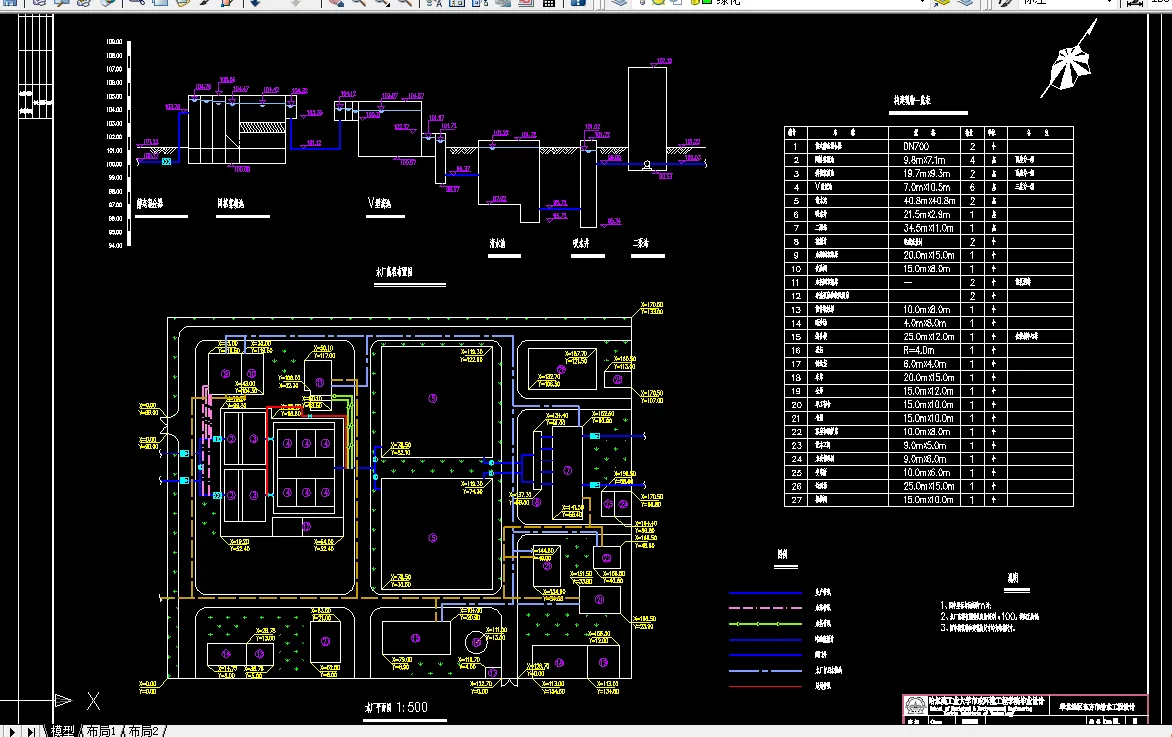
Task: Select the 15.0m×12.0m cell in row 19
Action: (x=925, y=391)
